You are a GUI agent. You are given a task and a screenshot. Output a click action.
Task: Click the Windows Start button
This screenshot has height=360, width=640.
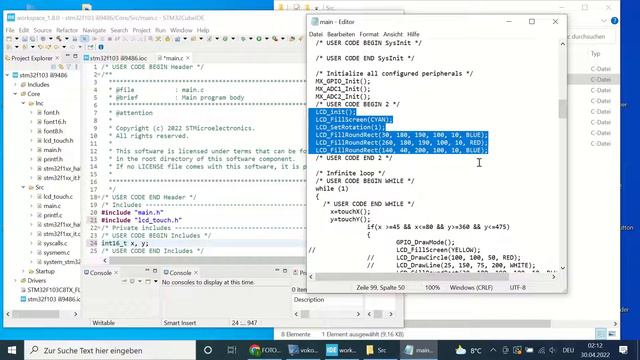point(12,350)
